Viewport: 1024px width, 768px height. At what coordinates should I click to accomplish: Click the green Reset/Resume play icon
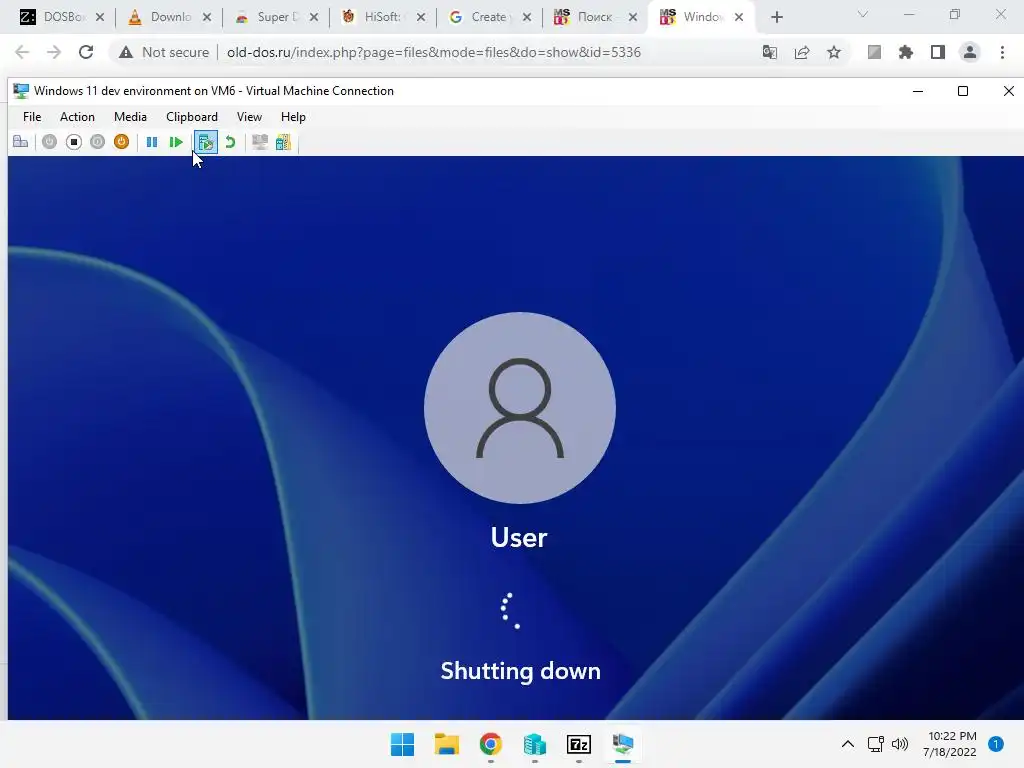pos(176,142)
